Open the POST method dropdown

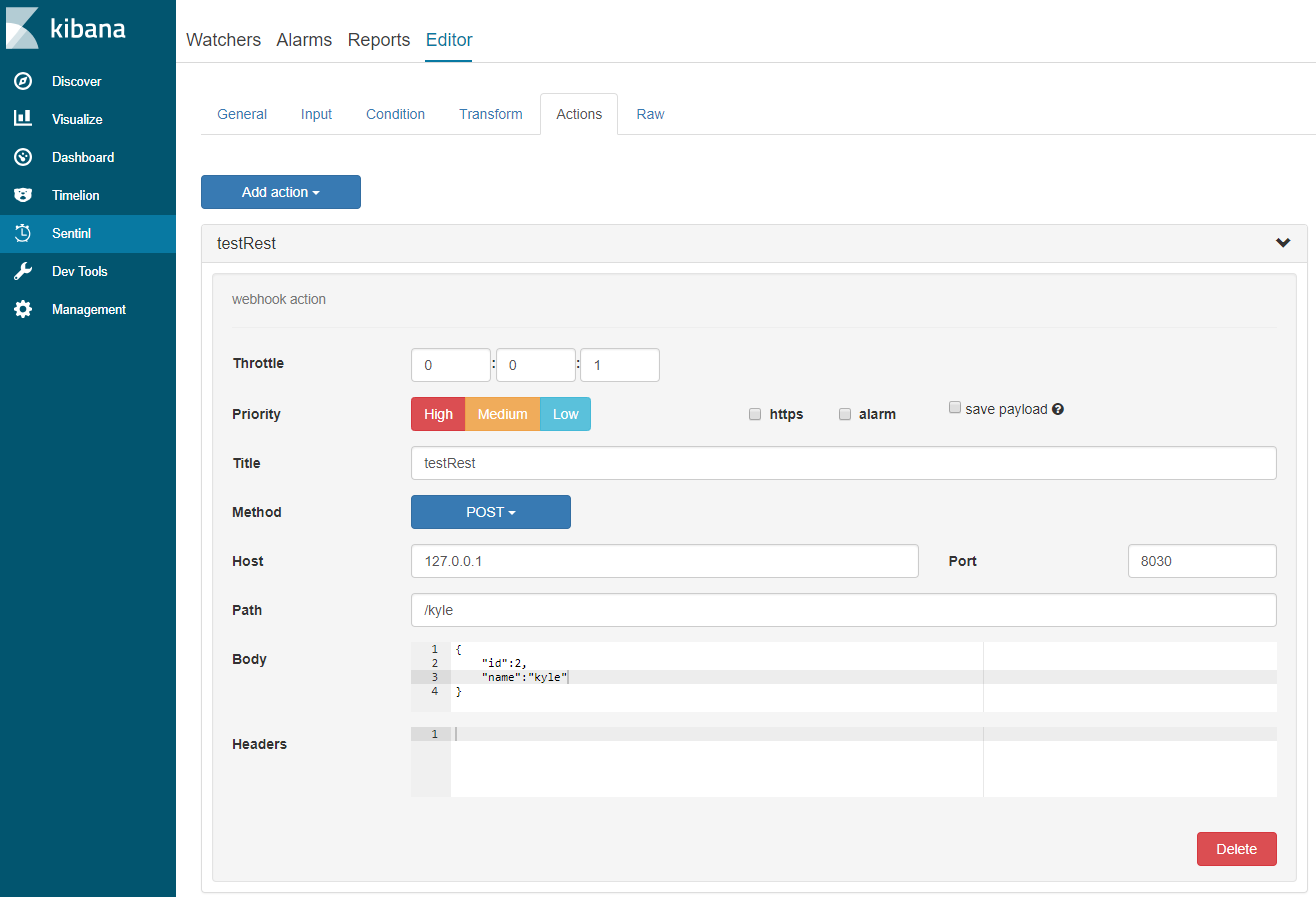pyautogui.click(x=491, y=512)
